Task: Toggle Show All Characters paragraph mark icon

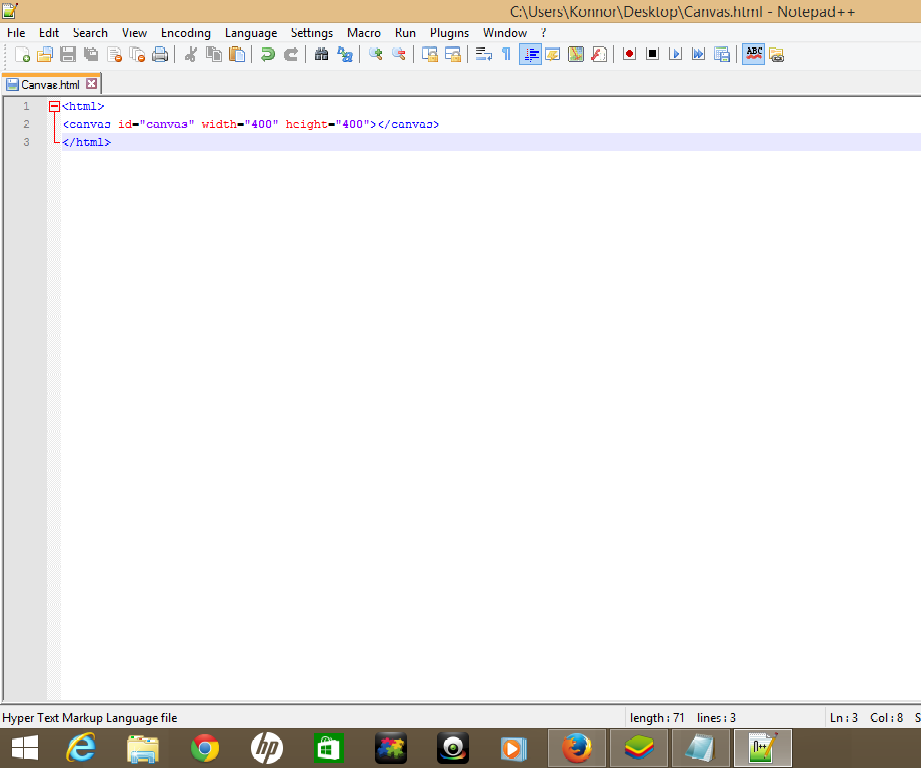Action: [x=506, y=55]
